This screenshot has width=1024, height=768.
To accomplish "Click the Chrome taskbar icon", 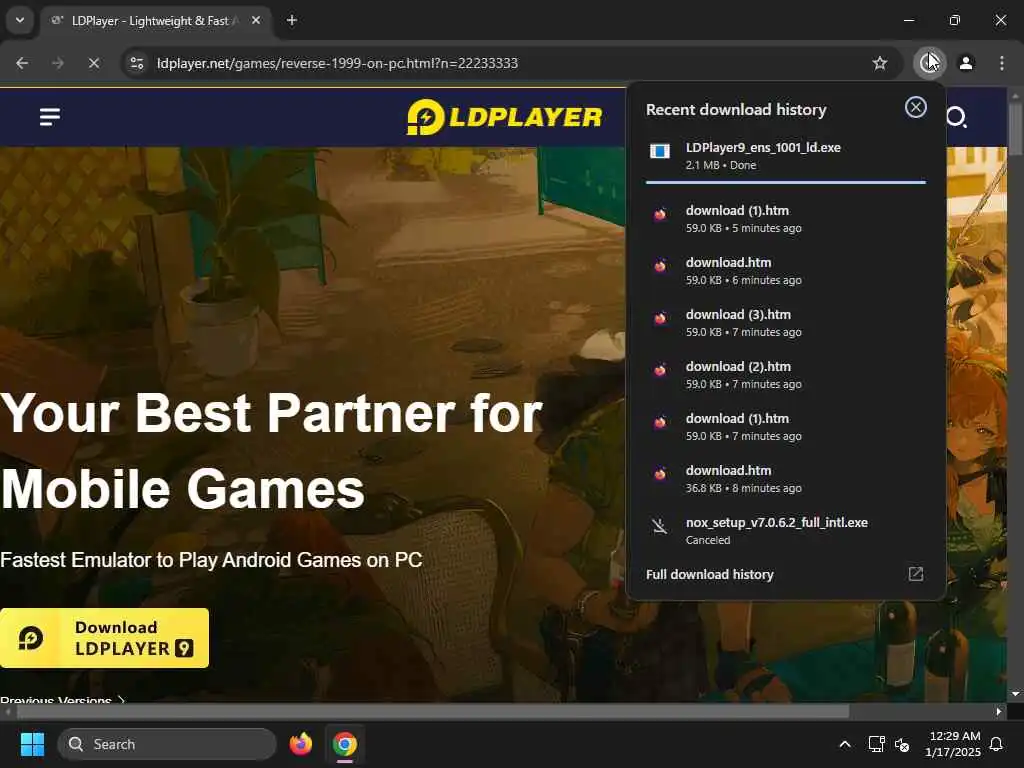I will pyautogui.click(x=345, y=744).
